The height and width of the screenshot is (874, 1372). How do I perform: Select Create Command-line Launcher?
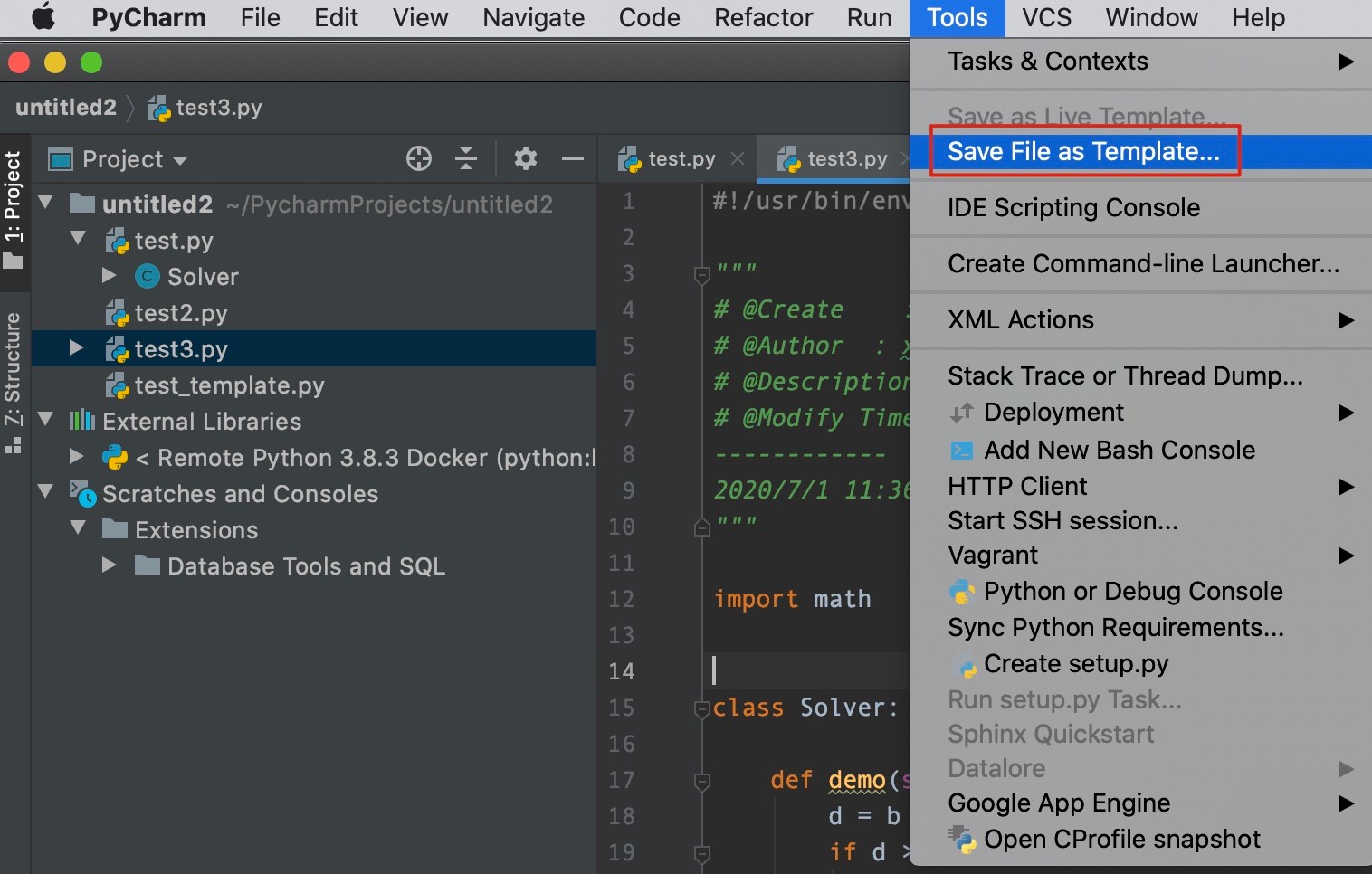coord(1140,264)
